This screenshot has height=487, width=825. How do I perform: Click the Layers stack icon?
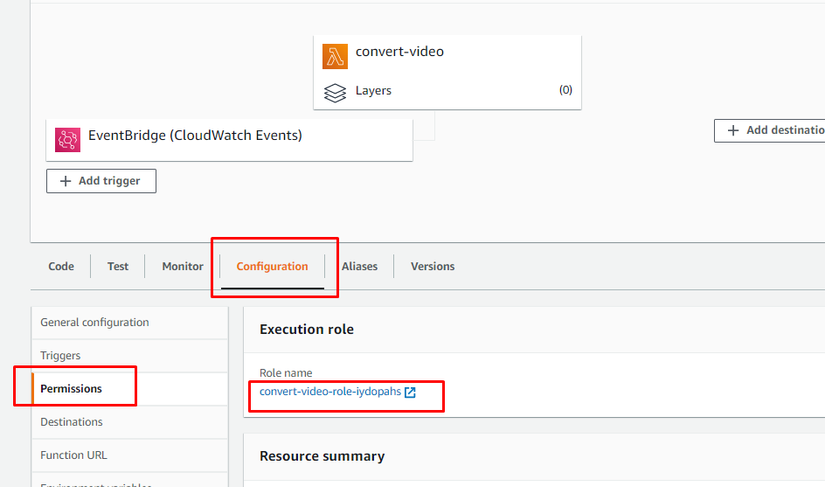click(335, 92)
